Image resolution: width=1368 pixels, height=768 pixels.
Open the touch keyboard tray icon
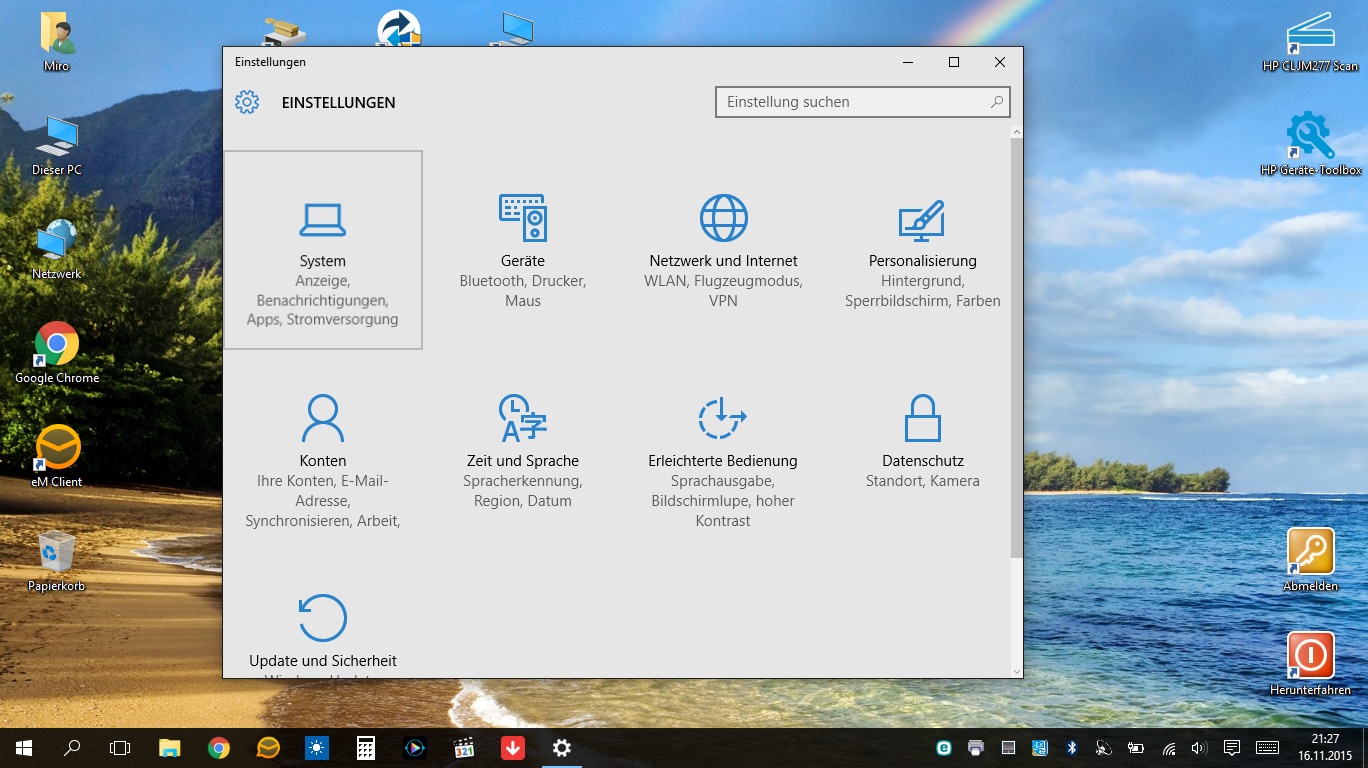click(x=1267, y=748)
